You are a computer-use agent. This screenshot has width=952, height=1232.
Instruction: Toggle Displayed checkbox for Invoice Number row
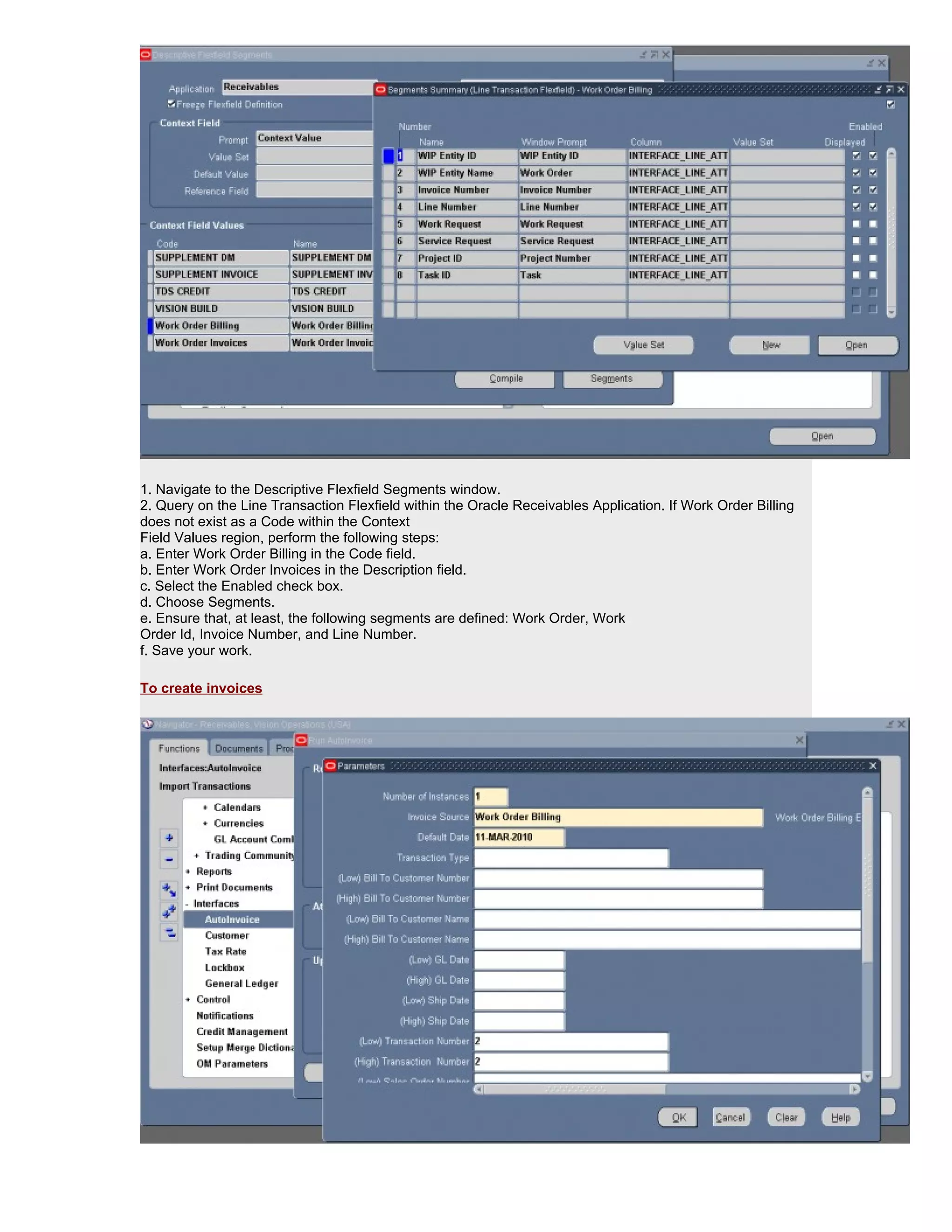857,190
